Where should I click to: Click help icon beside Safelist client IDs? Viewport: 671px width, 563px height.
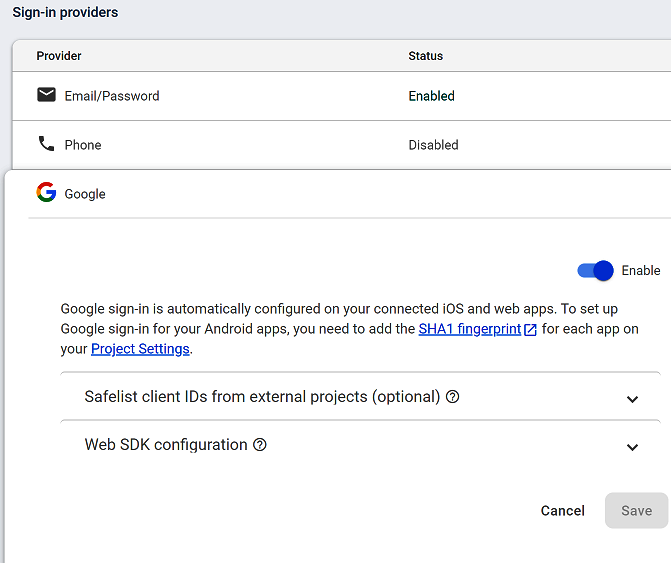(453, 397)
